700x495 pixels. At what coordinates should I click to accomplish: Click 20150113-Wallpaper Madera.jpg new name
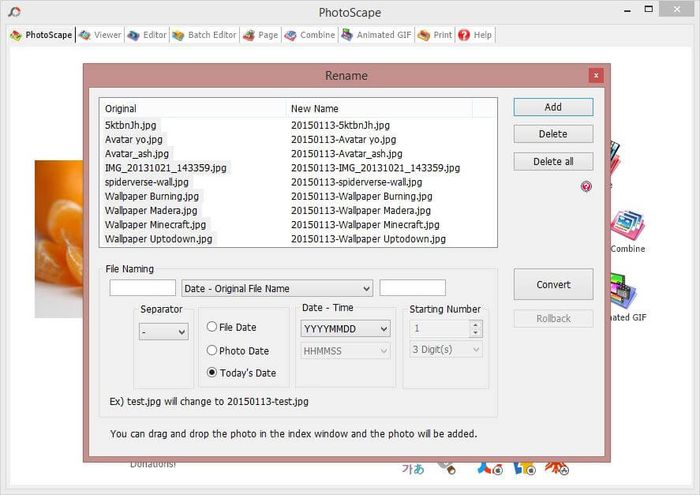(361, 211)
